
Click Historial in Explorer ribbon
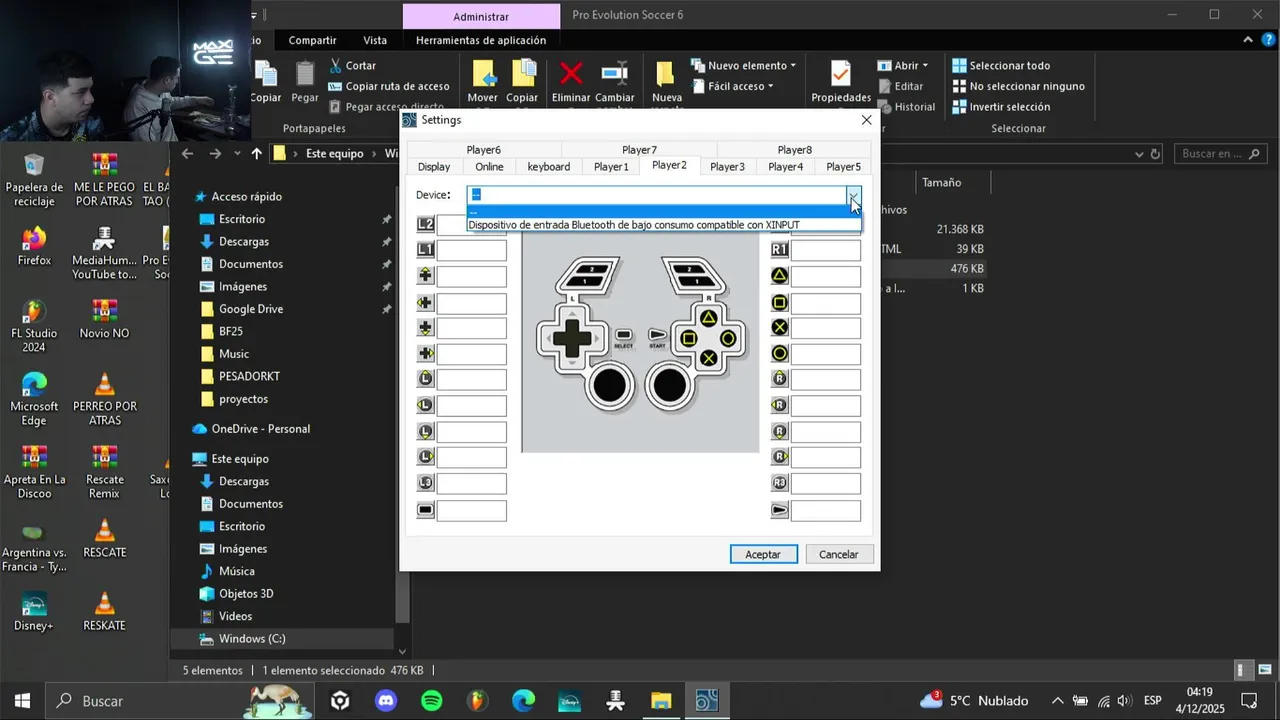(906, 107)
